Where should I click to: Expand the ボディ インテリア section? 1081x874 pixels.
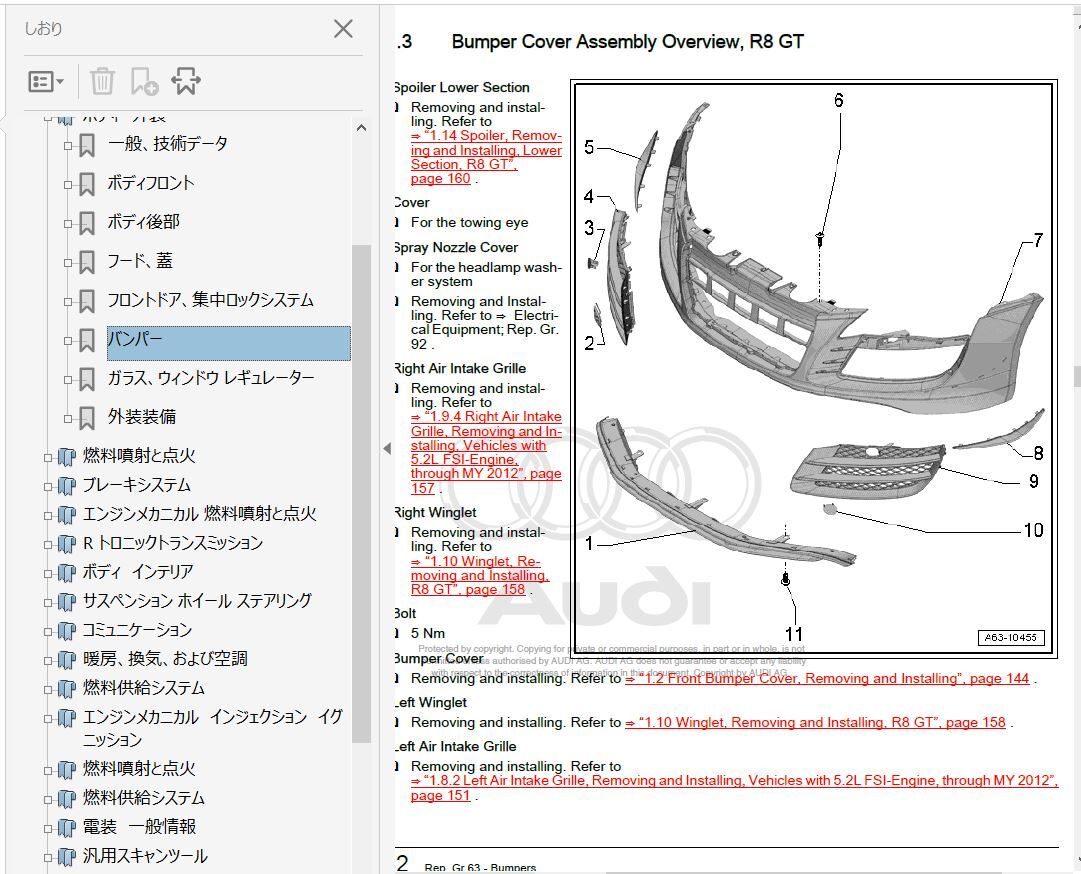point(48,573)
